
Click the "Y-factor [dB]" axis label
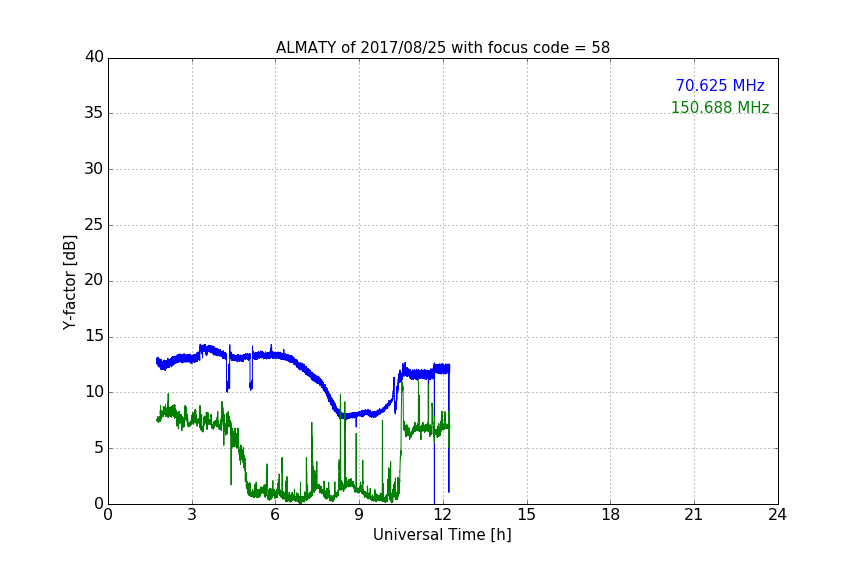(69, 282)
